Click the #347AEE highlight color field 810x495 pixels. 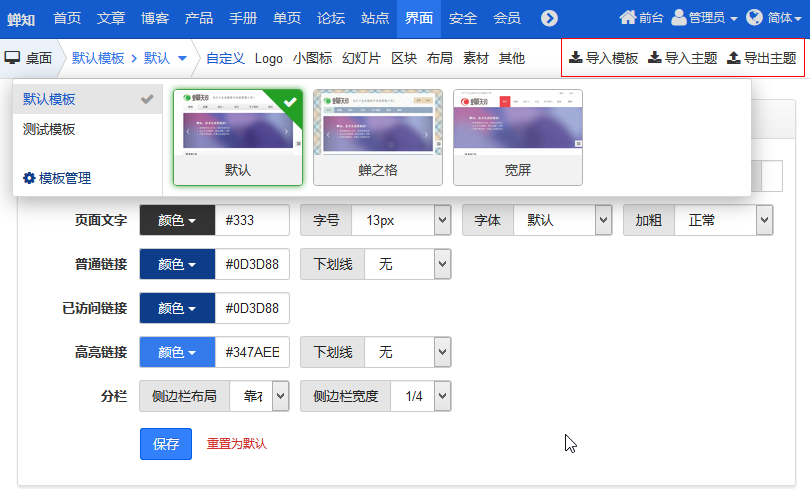(x=252, y=352)
